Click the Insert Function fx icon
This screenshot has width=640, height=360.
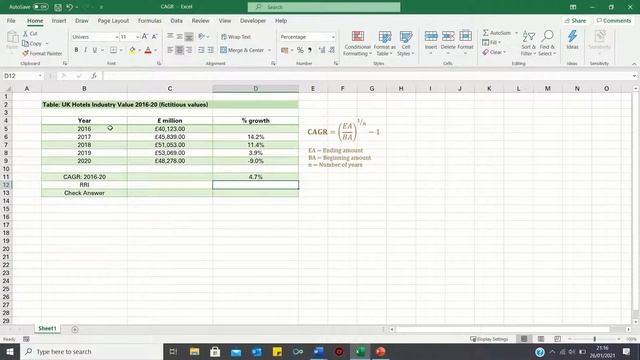click(94, 76)
